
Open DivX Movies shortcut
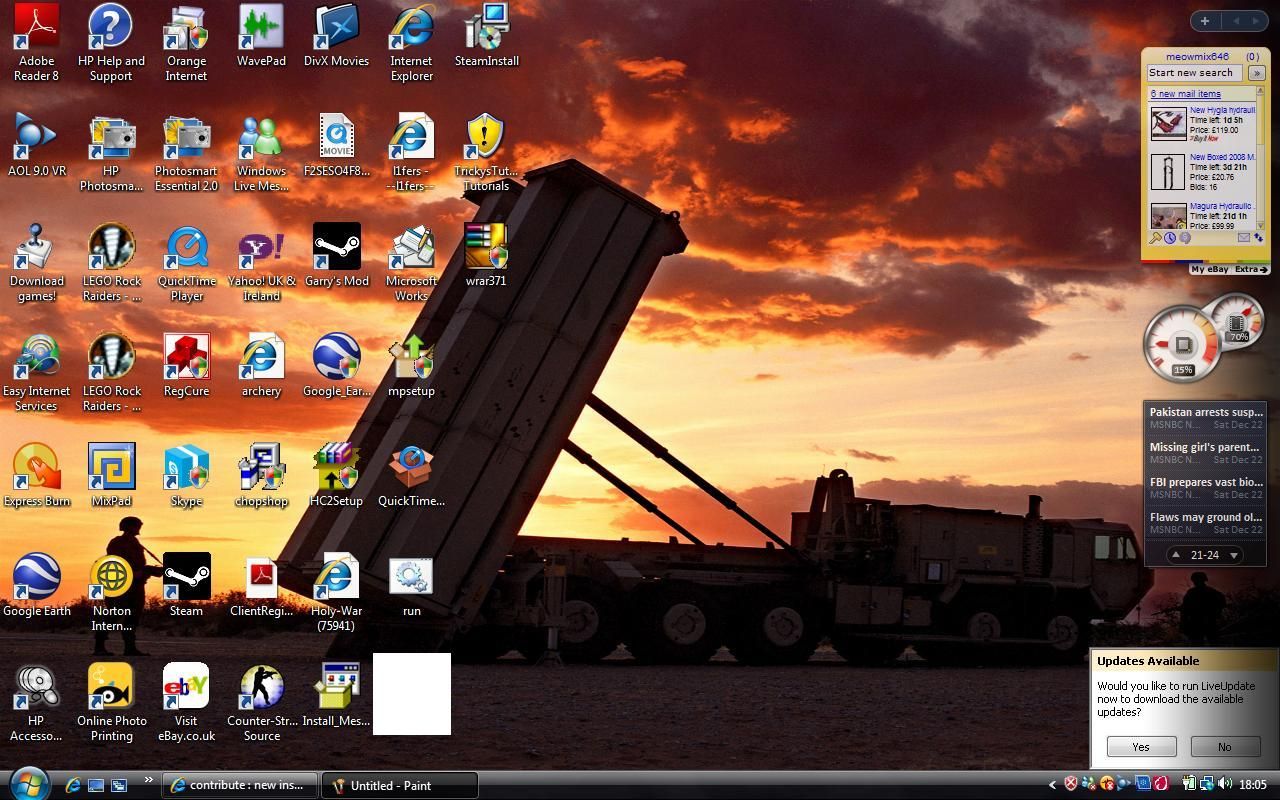[x=336, y=36]
